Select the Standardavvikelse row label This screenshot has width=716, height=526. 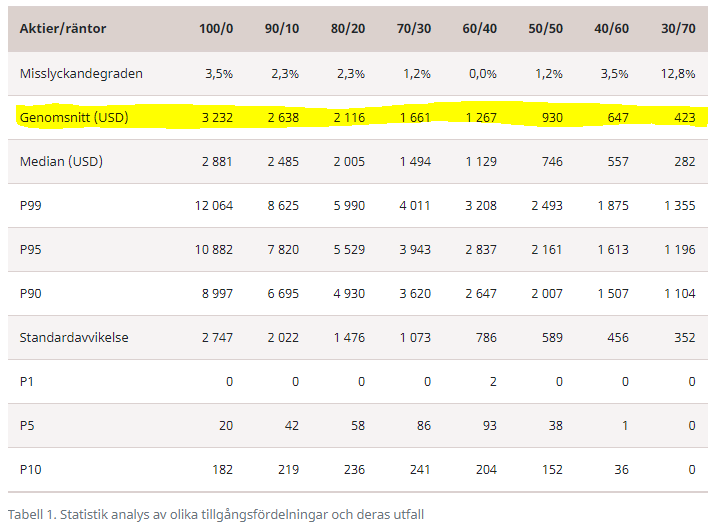[74, 337]
